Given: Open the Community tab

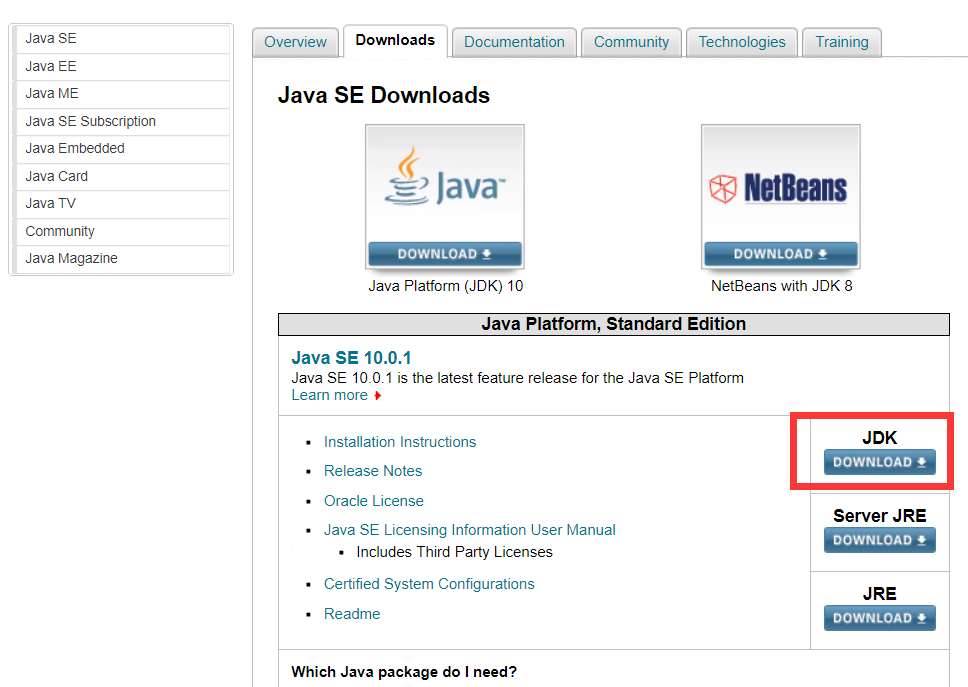Looking at the screenshot, I should (631, 42).
